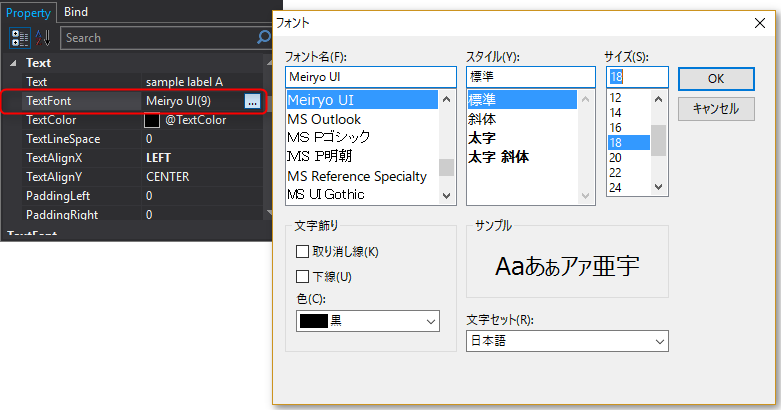
Task: Open the font color dropdown (色)
Action: (368, 321)
